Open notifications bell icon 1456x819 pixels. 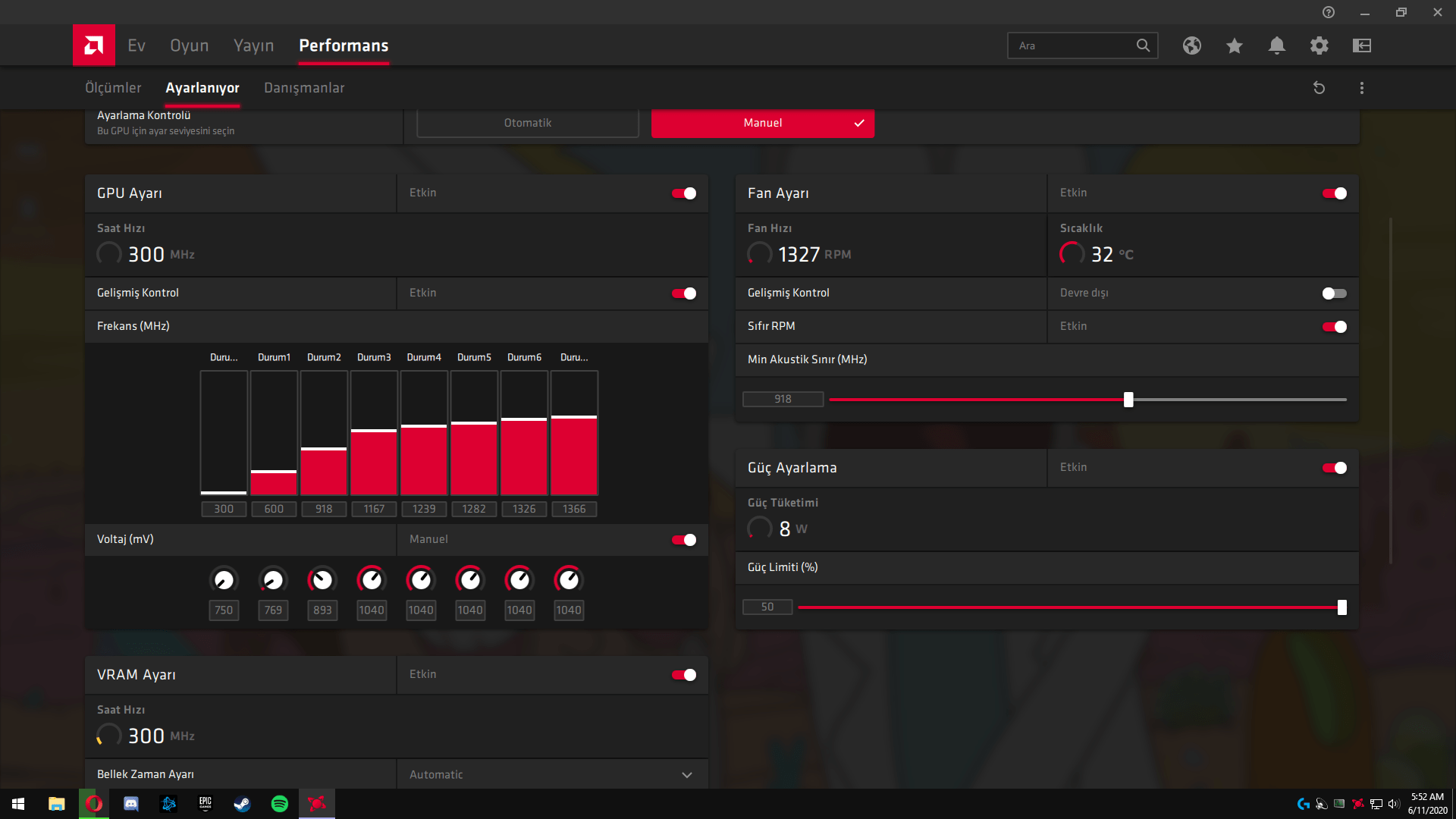click(1276, 45)
